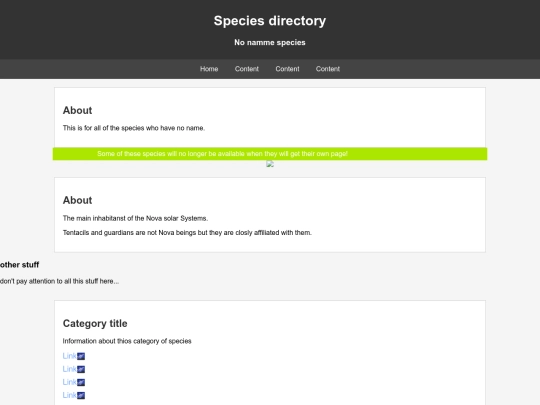Image resolution: width=540 pixels, height=405 pixels.
Task: Open the middle Content navigation link
Action: (287, 69)
